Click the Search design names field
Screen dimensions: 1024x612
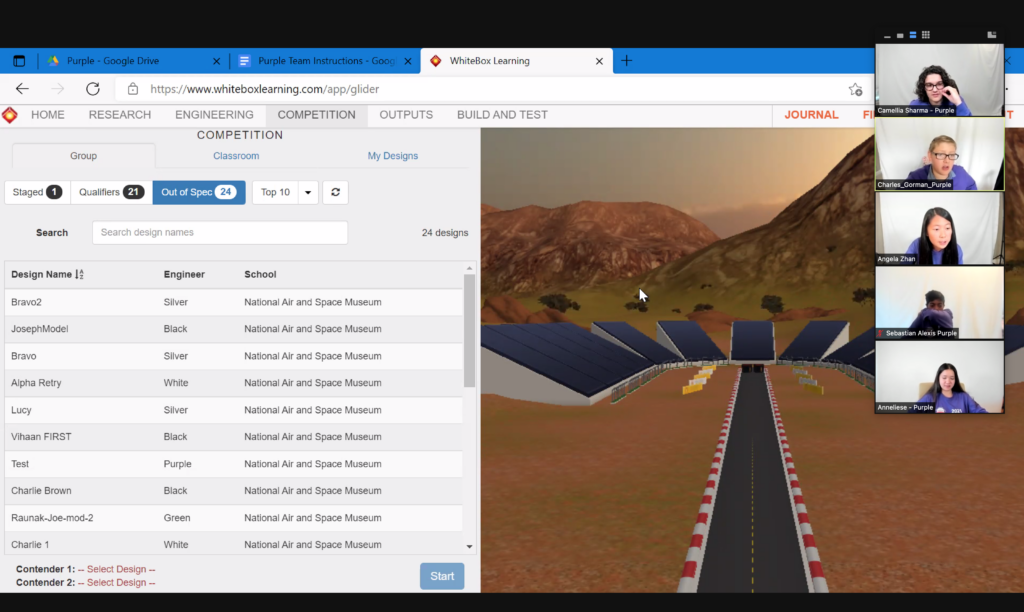219,233
